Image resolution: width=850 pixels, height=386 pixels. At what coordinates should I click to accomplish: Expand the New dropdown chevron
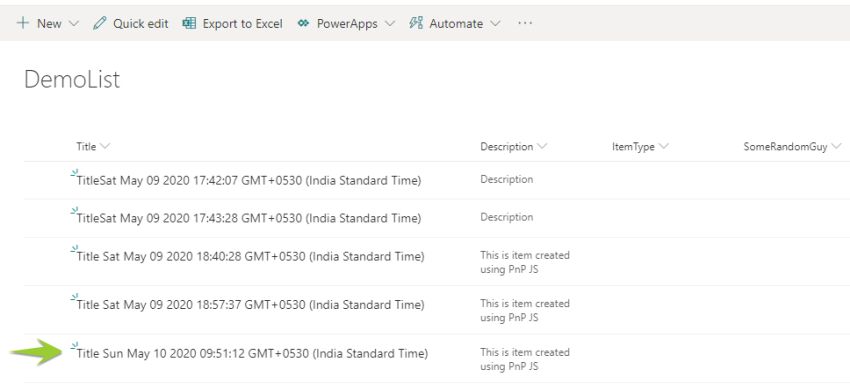[x=74, y=24]
